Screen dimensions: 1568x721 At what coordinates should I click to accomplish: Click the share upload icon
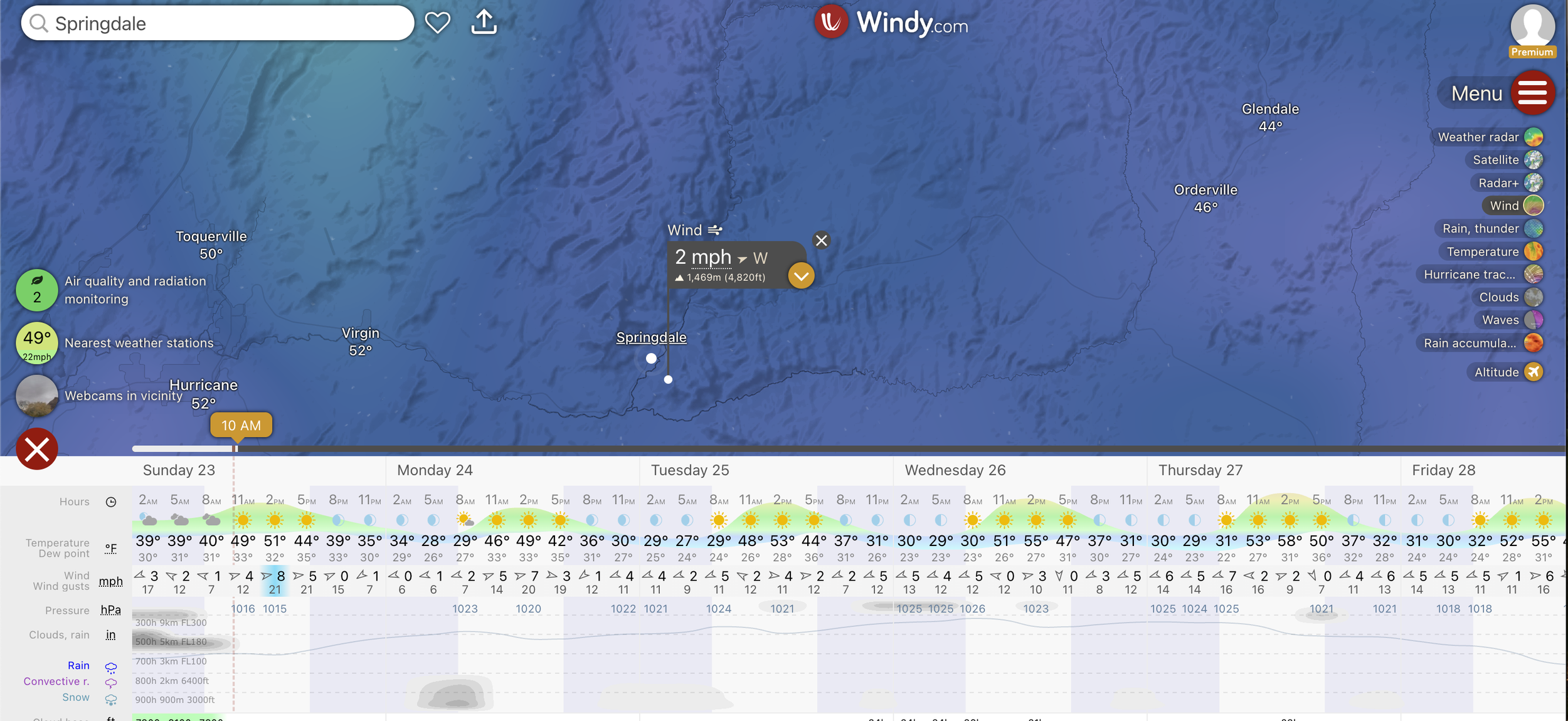point(484,23)
